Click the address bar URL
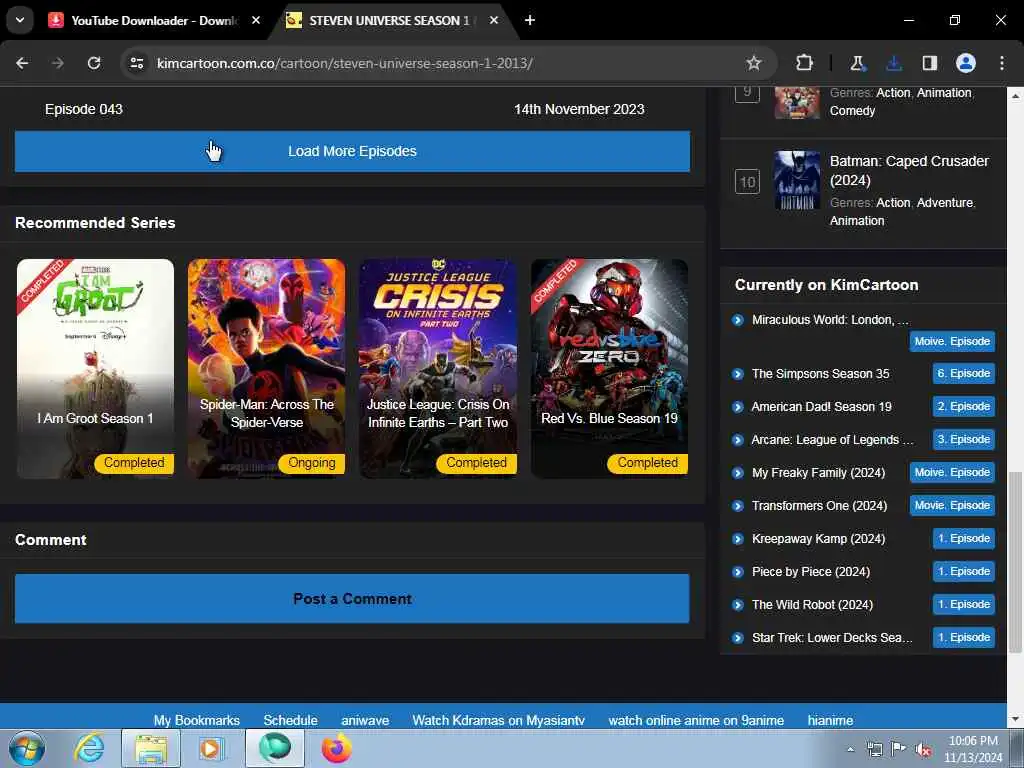 click(345, 63)
